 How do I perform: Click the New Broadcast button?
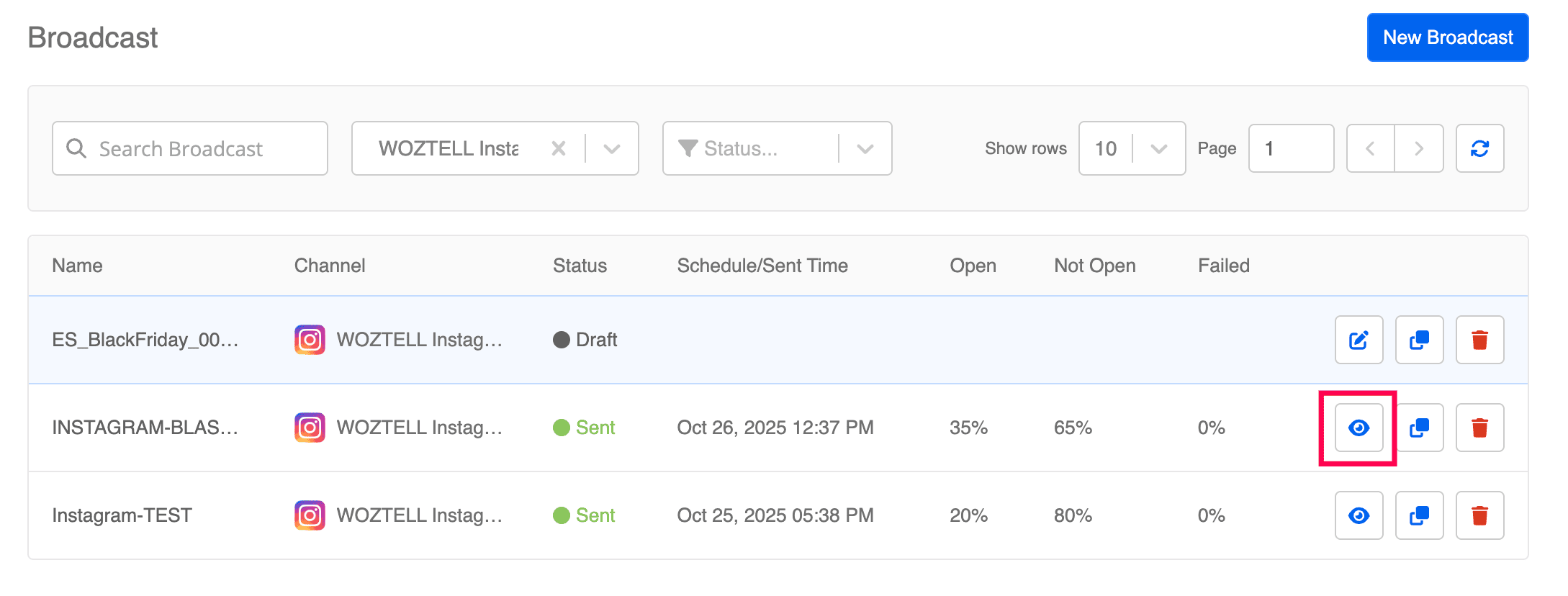coord(1447,37)
